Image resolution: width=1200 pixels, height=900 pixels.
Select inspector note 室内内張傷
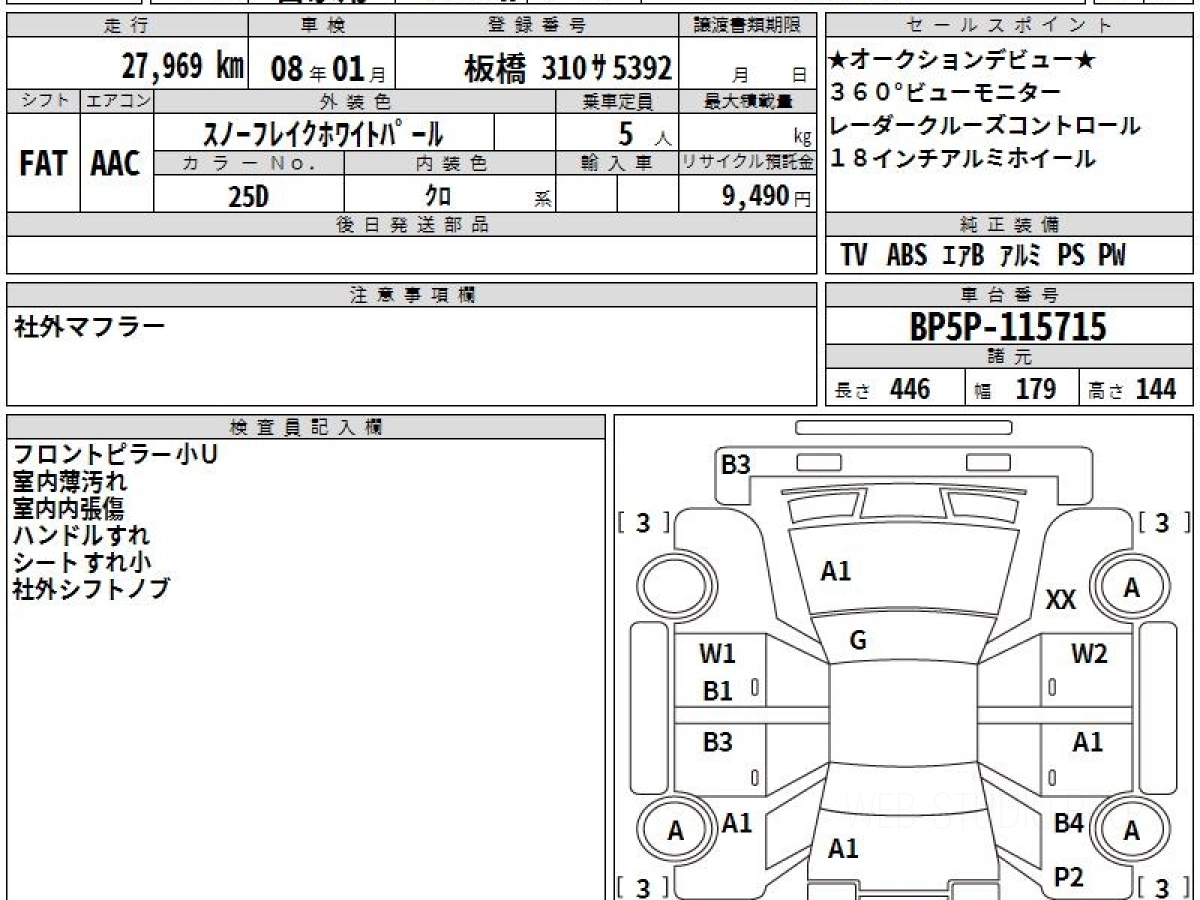tap(70, 508)
